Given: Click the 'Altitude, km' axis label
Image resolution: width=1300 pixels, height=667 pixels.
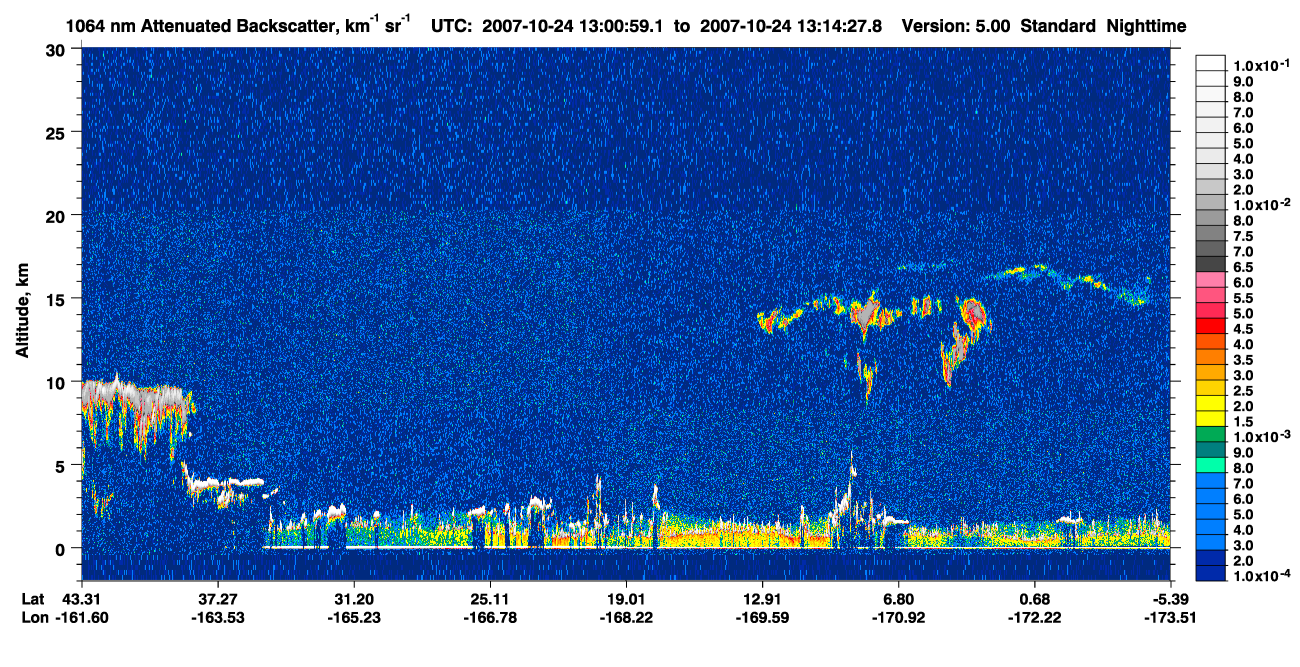Looking at the screenshot, I should pyautogui.click(x=22, y=313).
